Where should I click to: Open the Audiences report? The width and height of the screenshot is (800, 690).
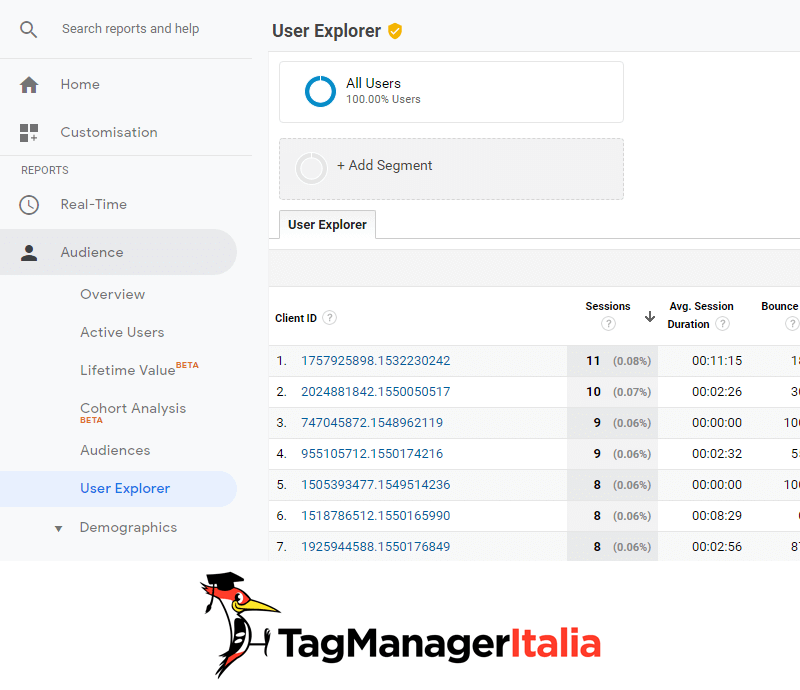click(115, 450)
